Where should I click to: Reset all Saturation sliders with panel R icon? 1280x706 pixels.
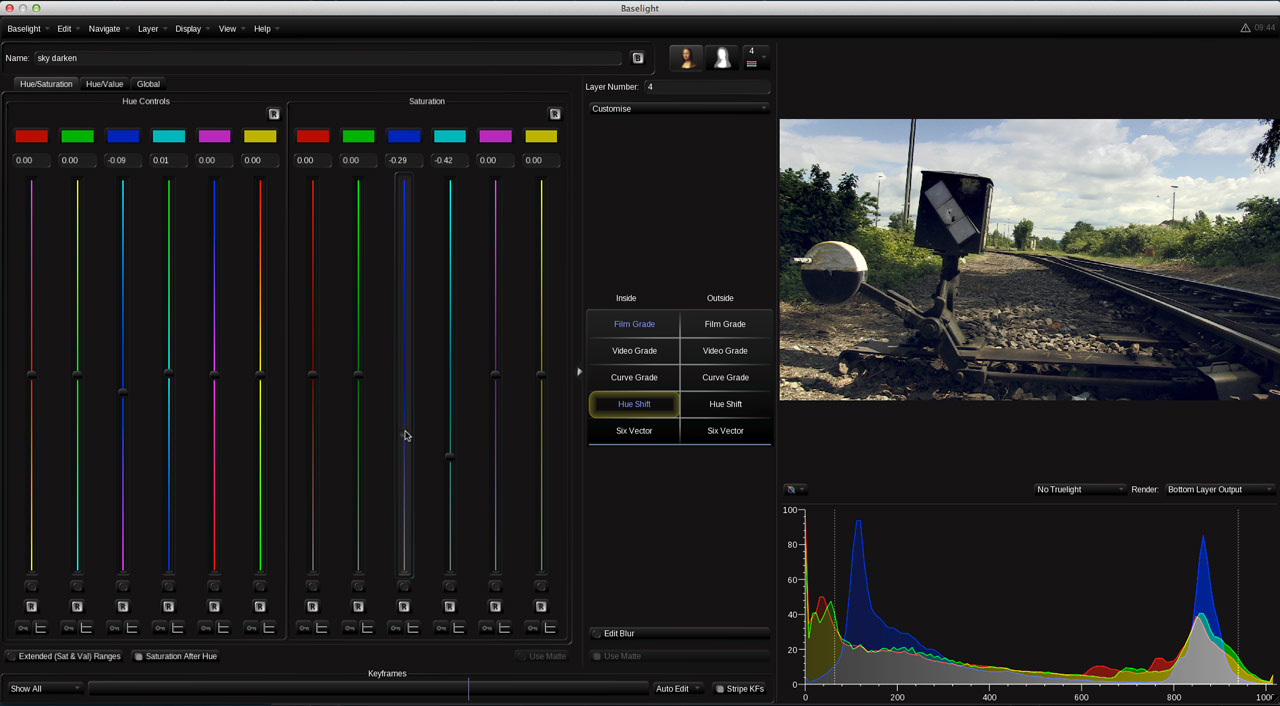click(x=555, y=114)
